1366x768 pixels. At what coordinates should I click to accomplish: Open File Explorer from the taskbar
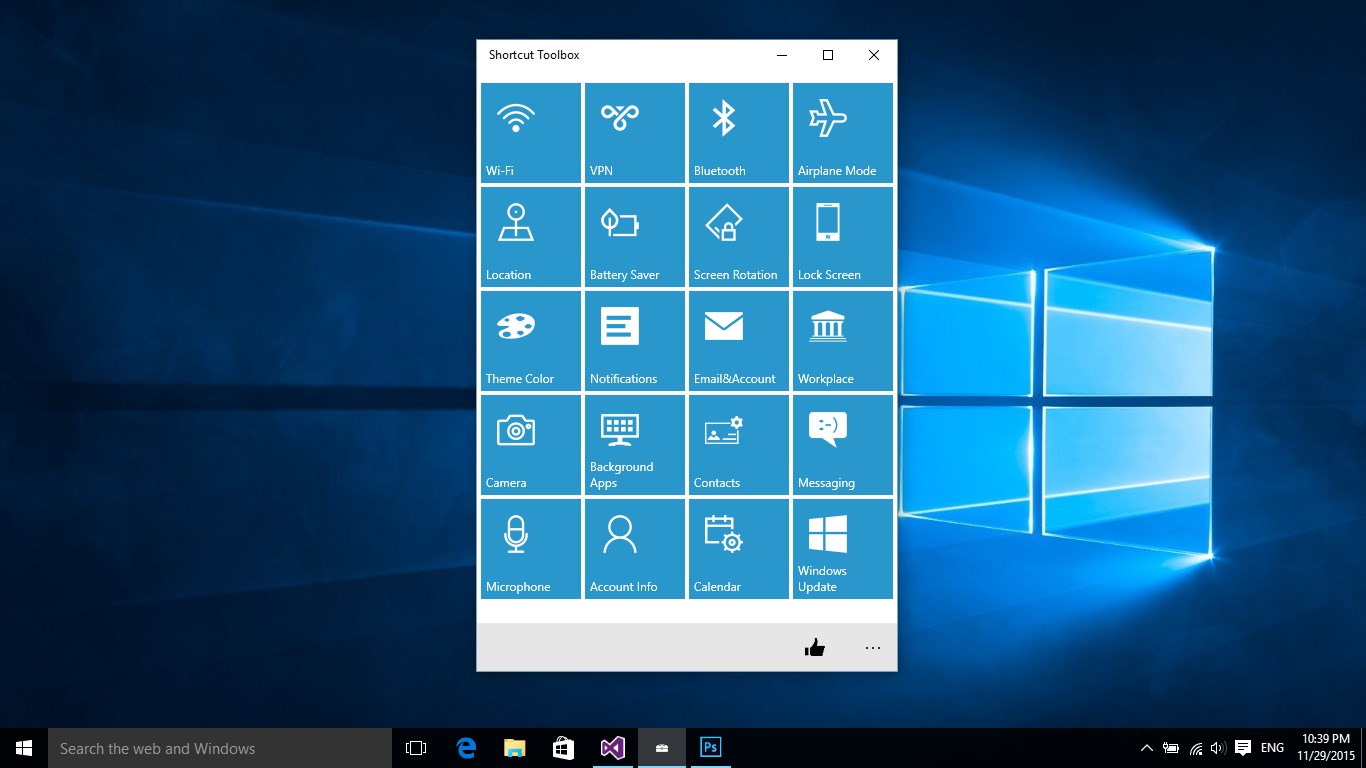(x=514, y=748)
